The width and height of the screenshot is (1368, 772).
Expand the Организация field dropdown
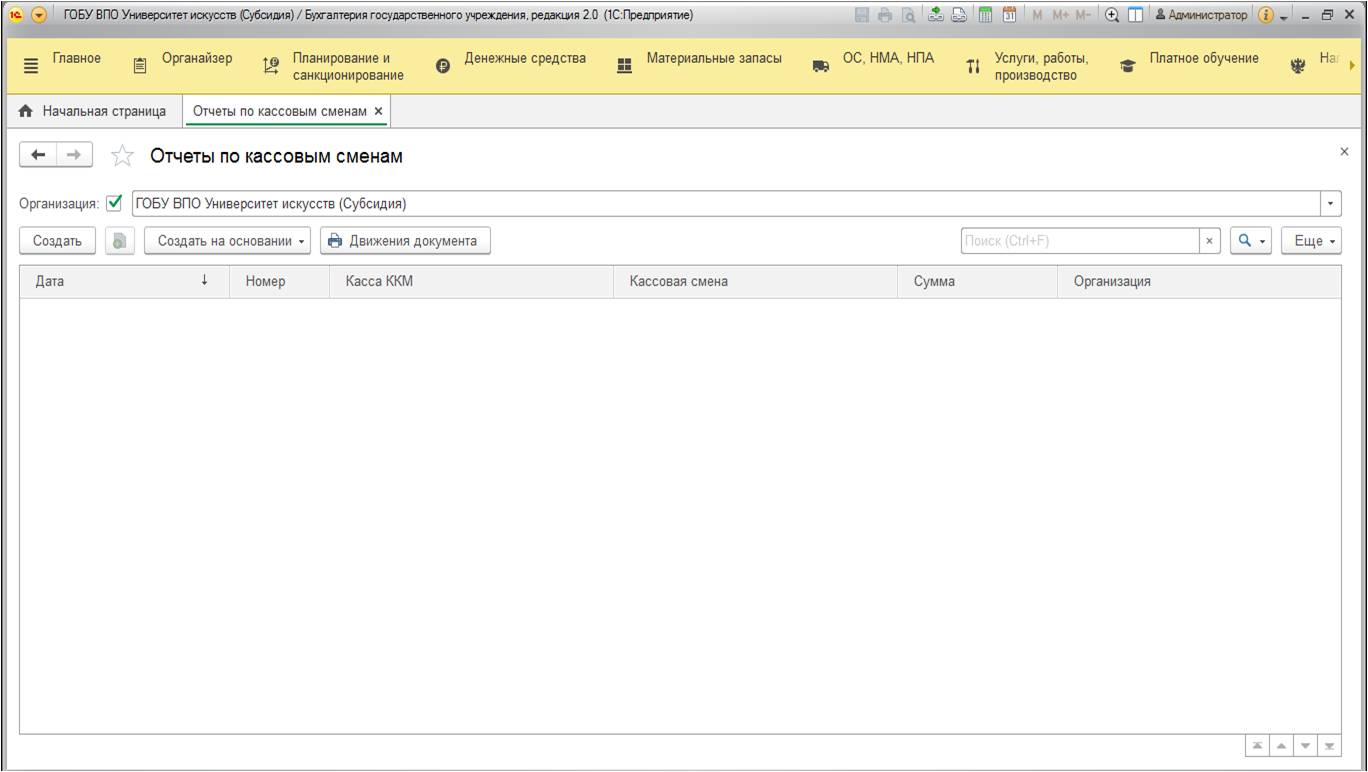[x=1331, y=203]
